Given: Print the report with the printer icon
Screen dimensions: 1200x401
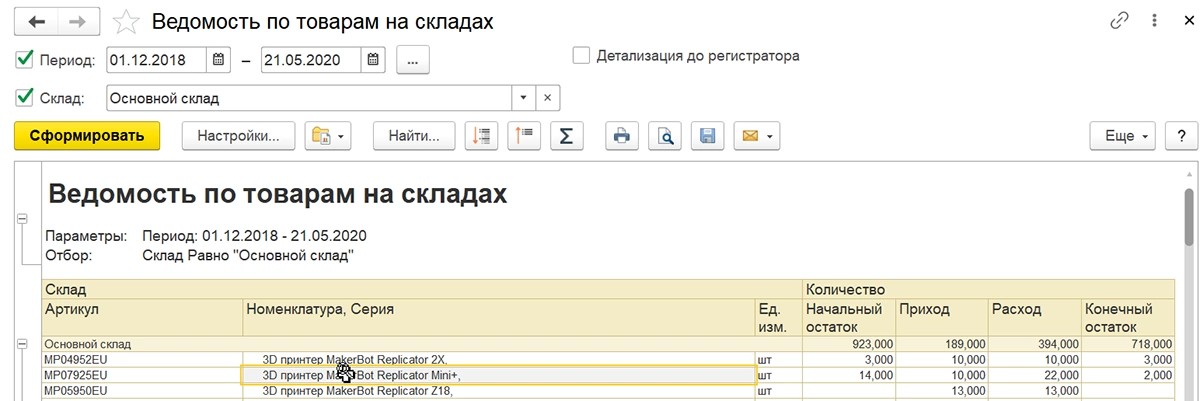Looking at the screenshot, I should [621, 136].
